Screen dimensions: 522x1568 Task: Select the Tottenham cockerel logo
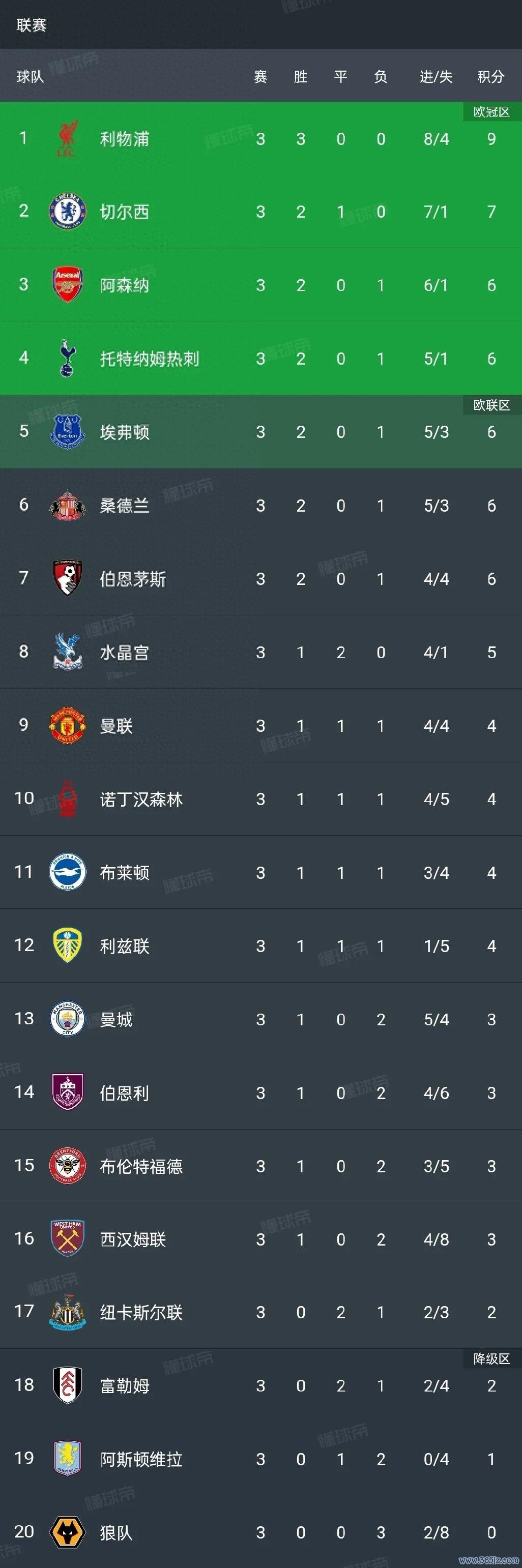[67, 358]
